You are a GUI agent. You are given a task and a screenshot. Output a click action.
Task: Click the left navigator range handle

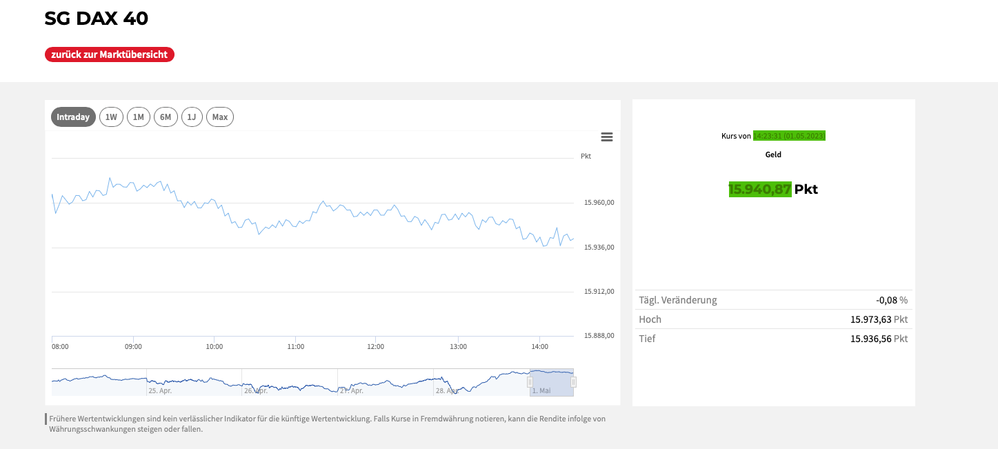530,382
